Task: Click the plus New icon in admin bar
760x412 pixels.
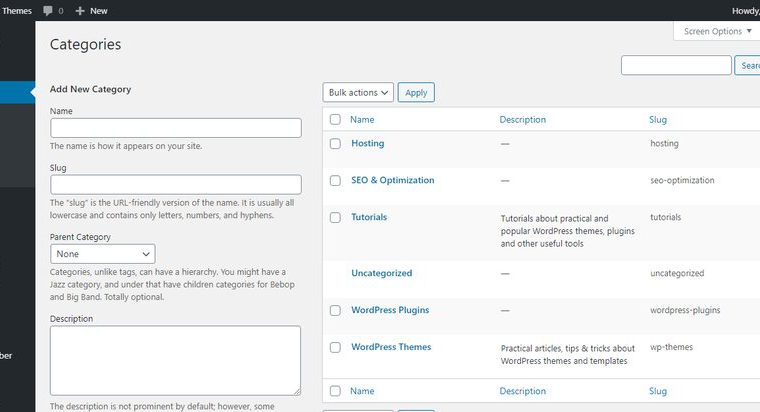Action: pyautogui.click(x=80, y=10)
